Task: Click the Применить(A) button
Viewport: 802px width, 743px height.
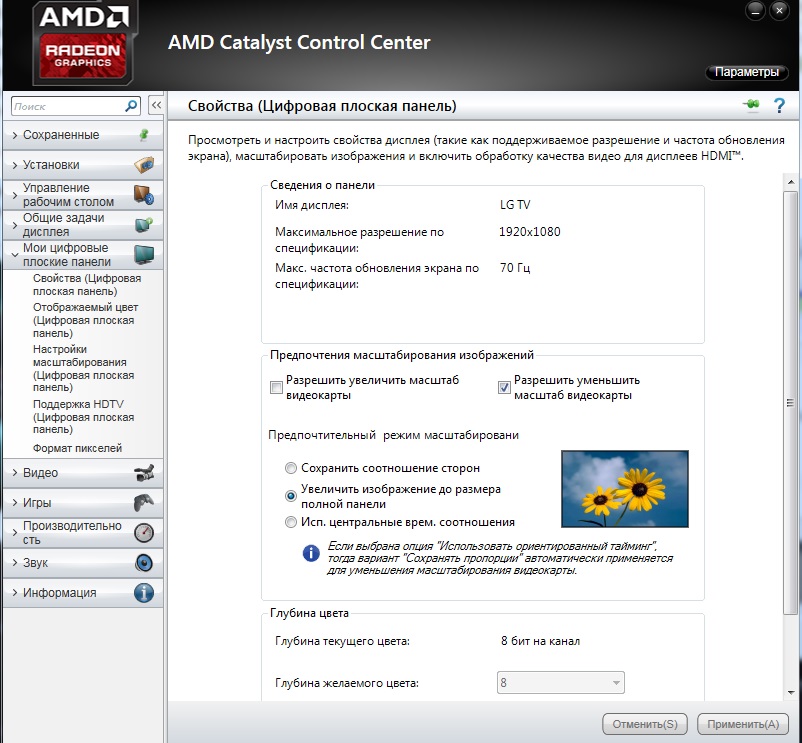Action: pos(743,724)
